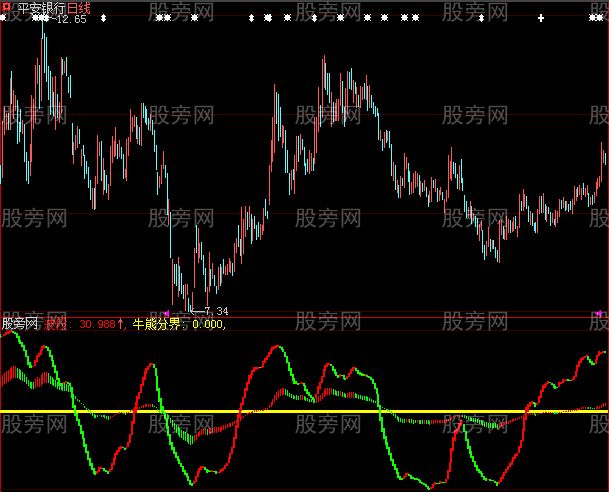Click the 0.000 value after 牛熊分界

(209, 324)
